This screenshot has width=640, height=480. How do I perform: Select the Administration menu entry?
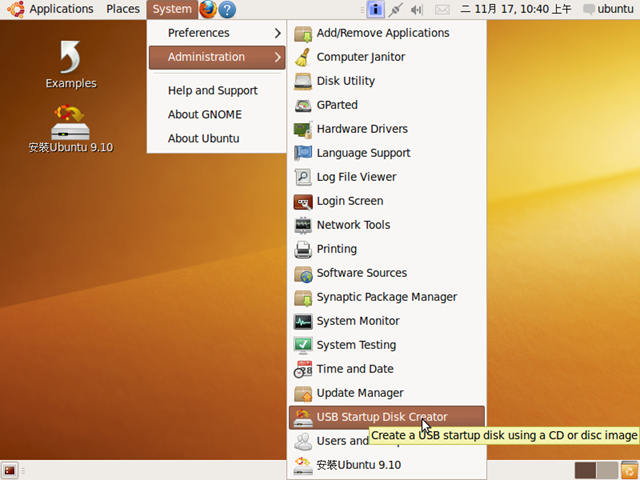217,57
